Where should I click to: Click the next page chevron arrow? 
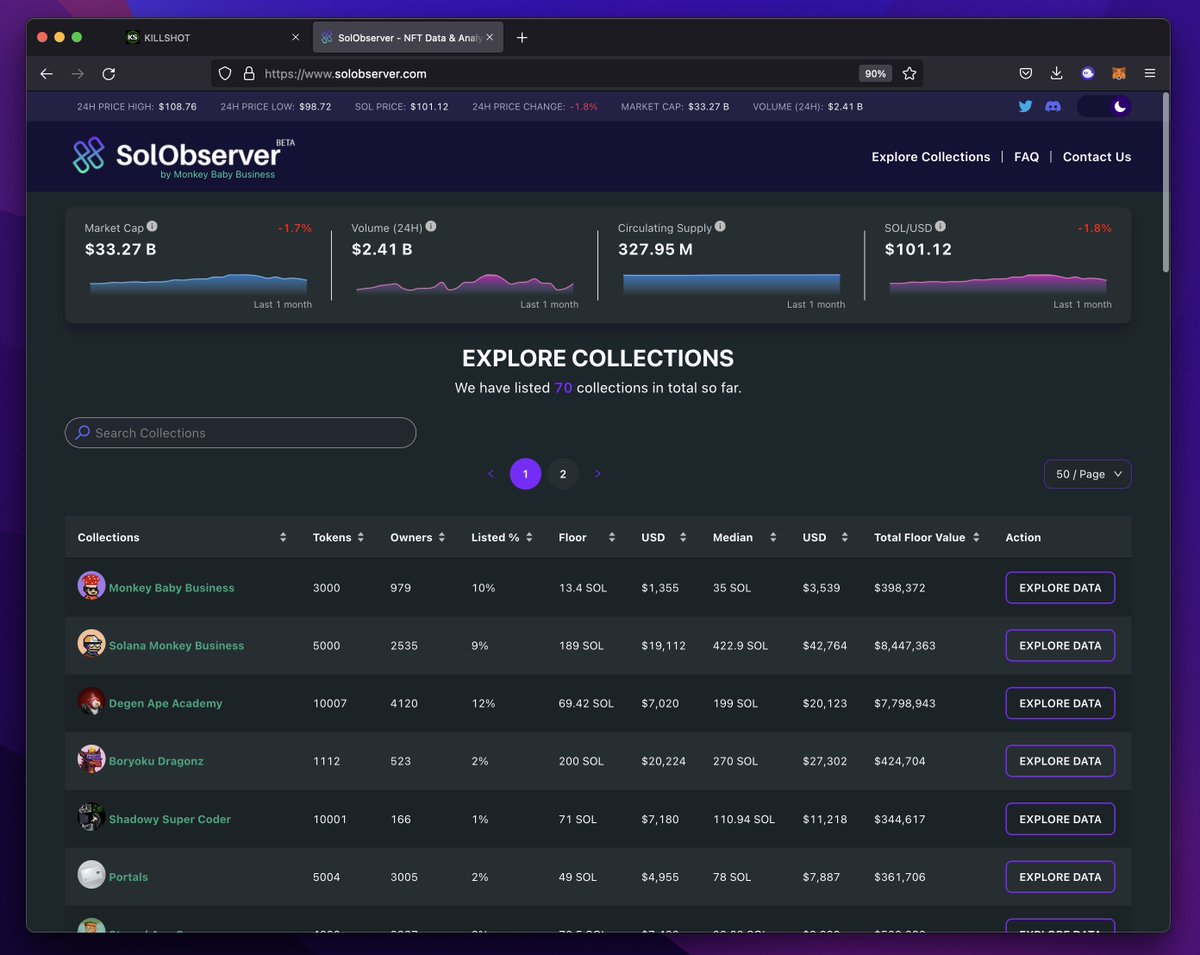coord(598,473)
